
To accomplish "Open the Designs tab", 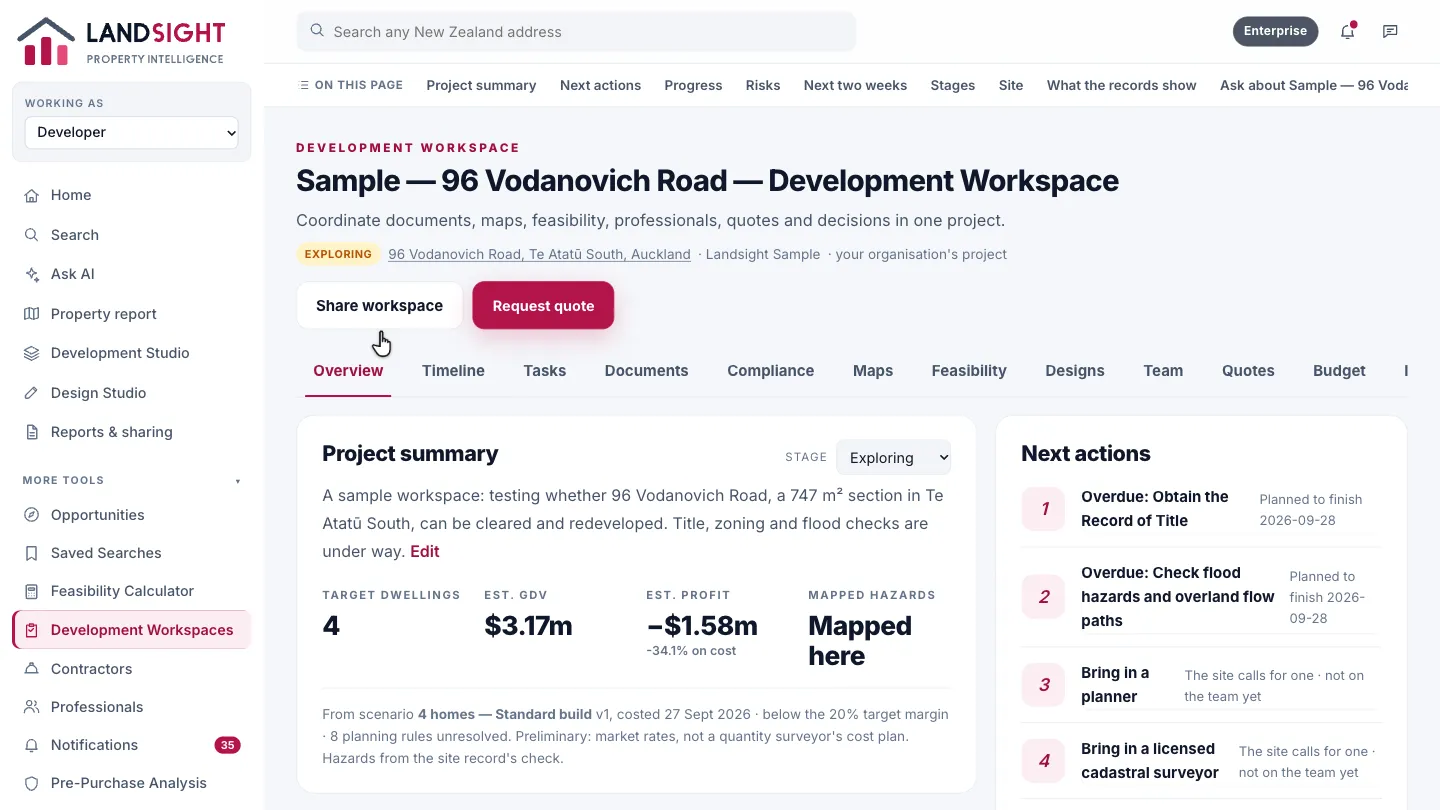I will pos(1075,370).
